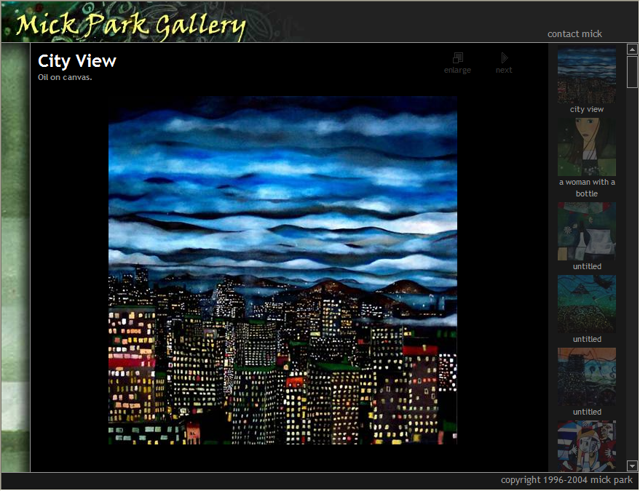
Task: Click the Mick Park Gallery logo
Action: 131,25
